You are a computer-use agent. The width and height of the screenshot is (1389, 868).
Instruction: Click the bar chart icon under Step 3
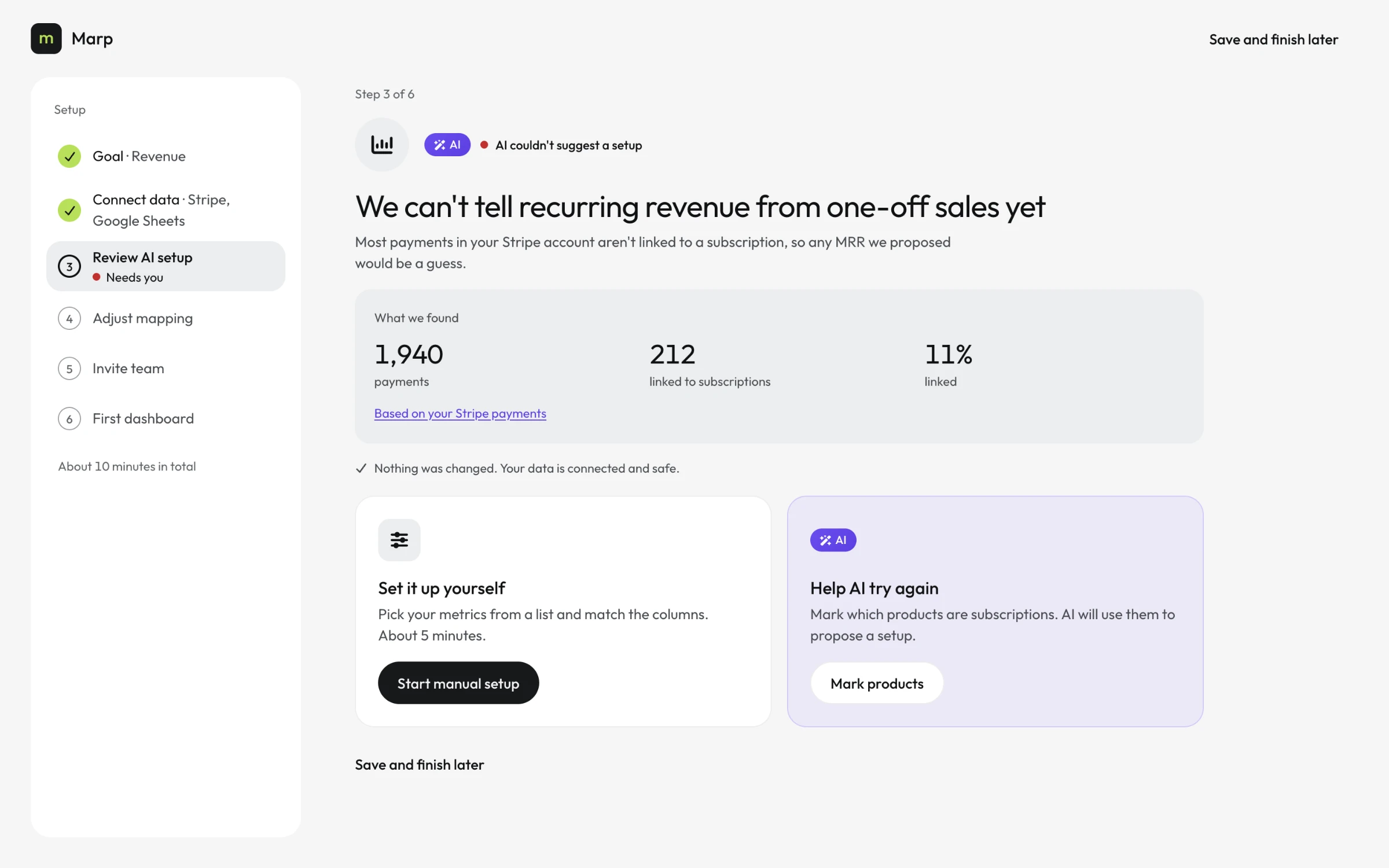point(382,145)
